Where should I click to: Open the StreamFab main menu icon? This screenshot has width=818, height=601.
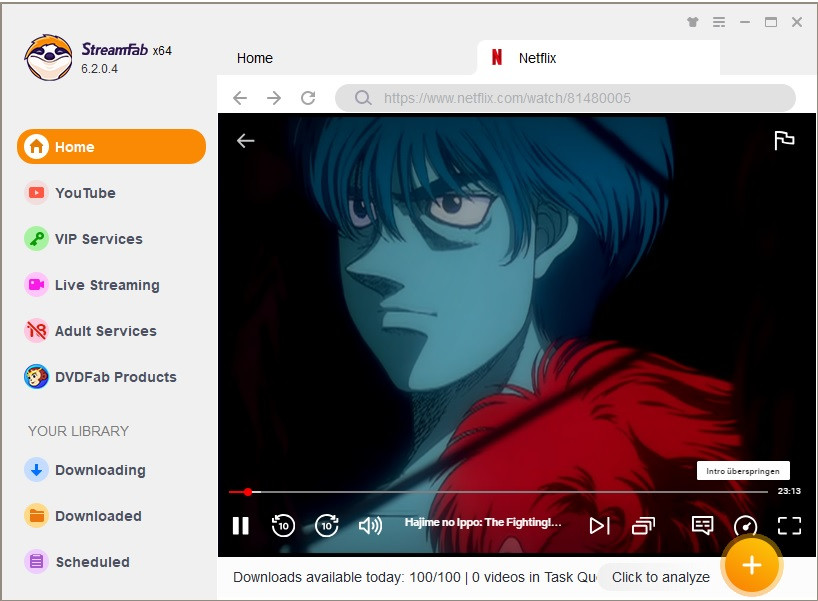pos(719,22)
